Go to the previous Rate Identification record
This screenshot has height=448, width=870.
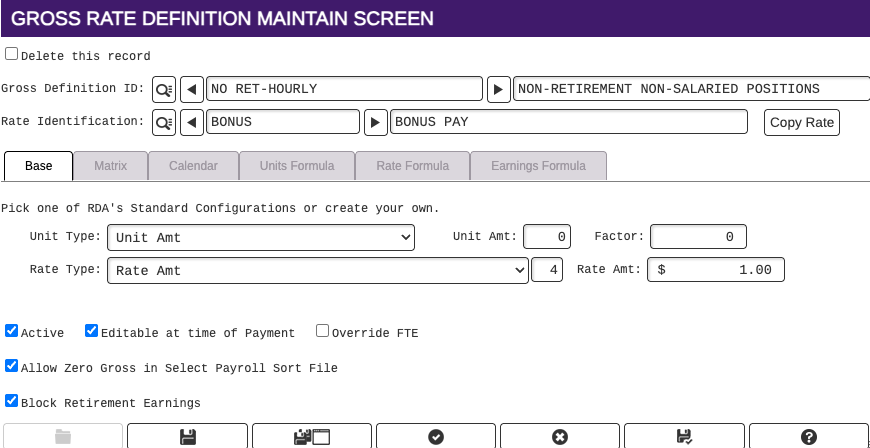click(x=192, y=122)
